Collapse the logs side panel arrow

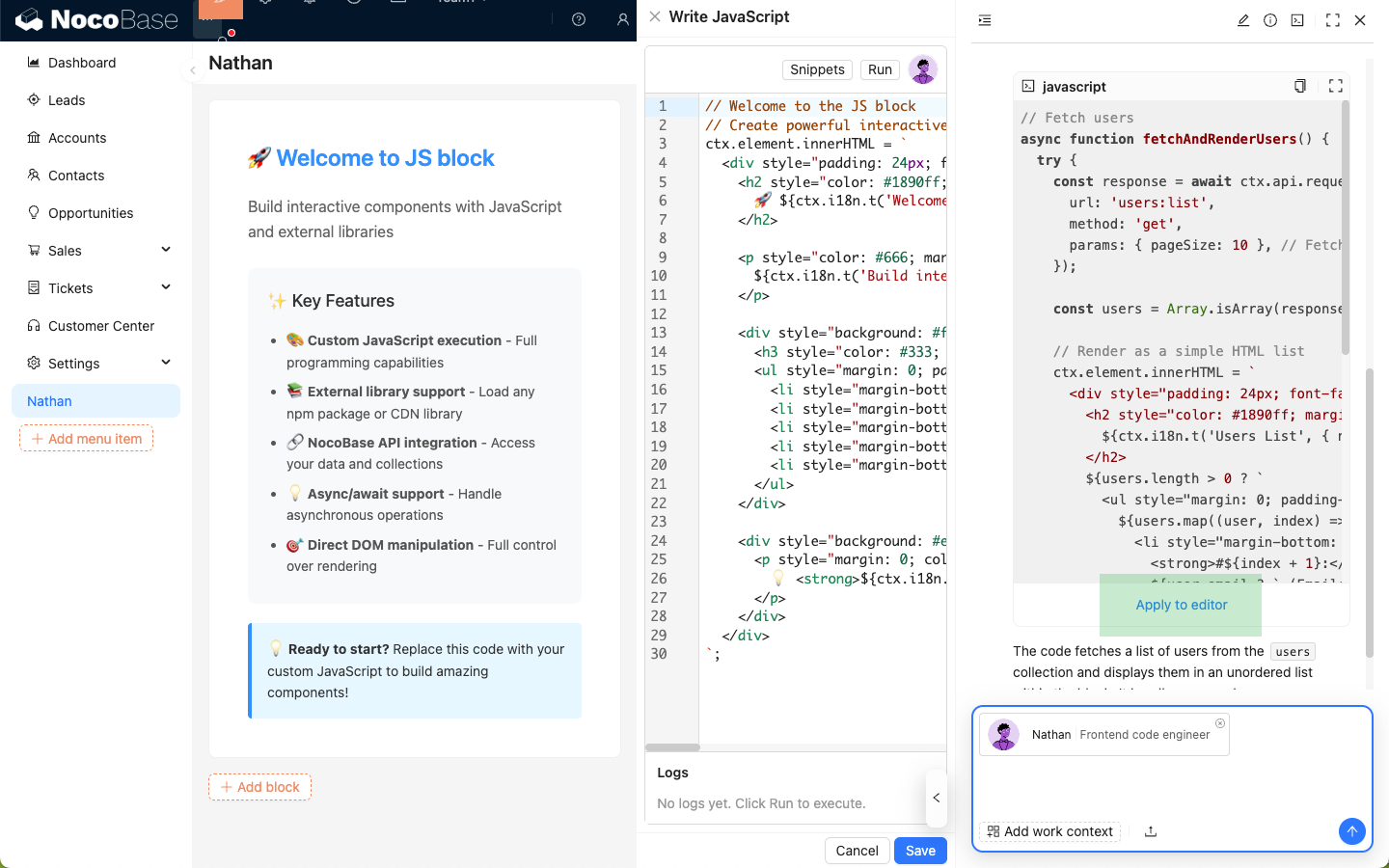point(936,798)
